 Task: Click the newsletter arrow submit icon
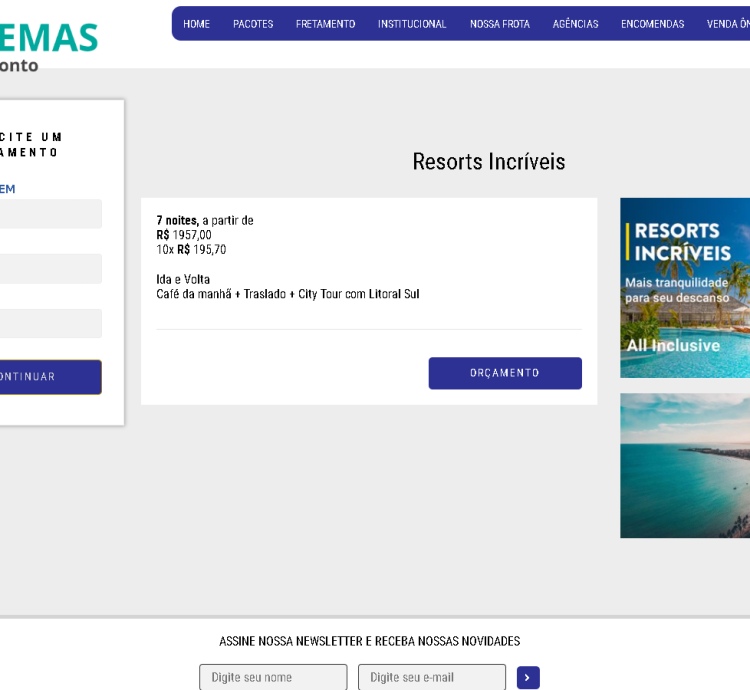(x=528, y=678)
